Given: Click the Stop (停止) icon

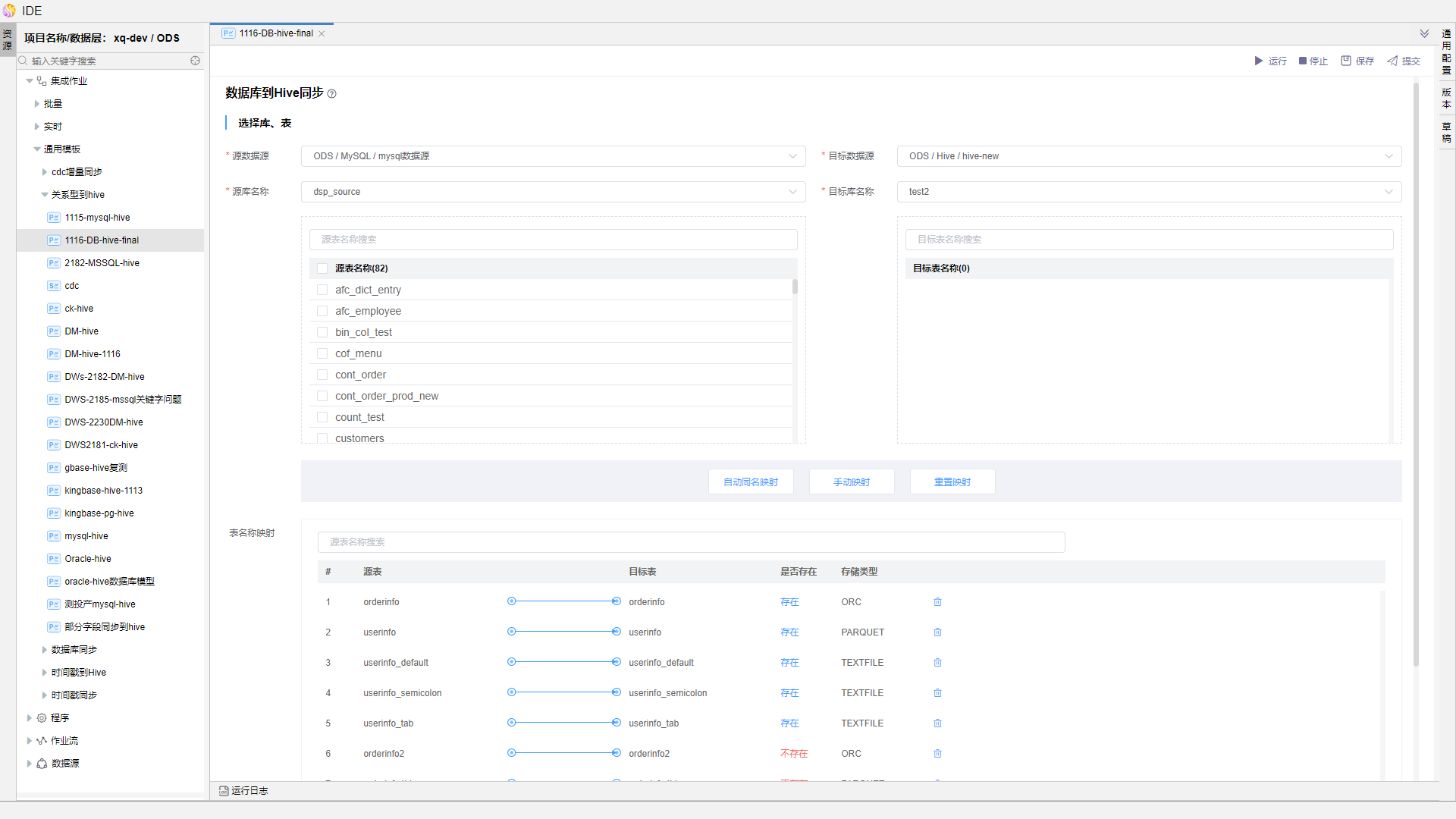Looking at the screenshot, I should click(x=1303, y=61).
